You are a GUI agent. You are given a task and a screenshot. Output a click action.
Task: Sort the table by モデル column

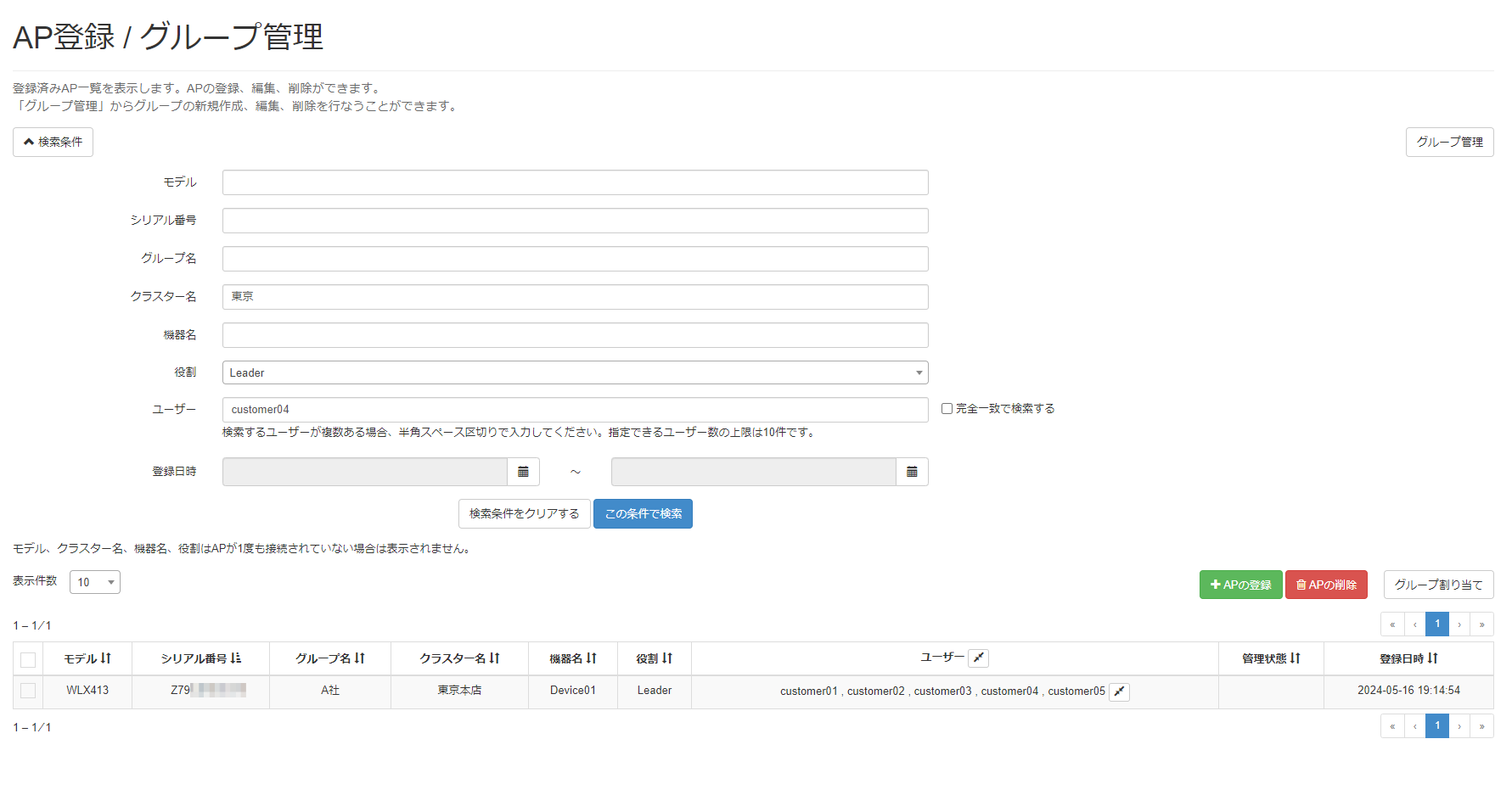pyautogui.click(x=105, y=658)
